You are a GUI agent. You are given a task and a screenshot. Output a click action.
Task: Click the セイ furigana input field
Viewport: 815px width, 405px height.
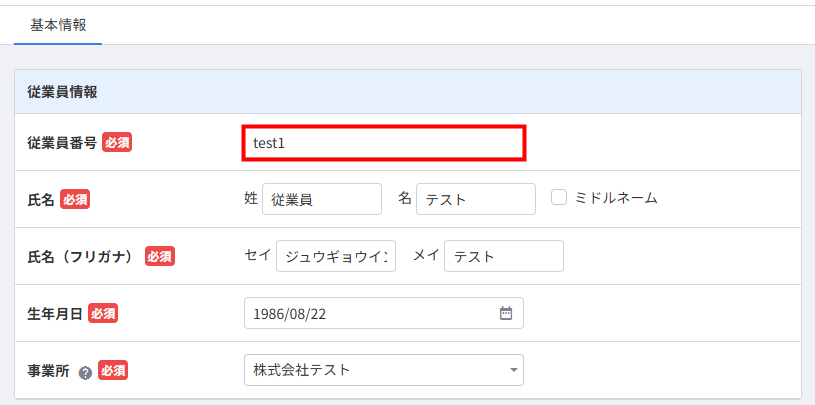pyautogui.click(x=335, y=256)
